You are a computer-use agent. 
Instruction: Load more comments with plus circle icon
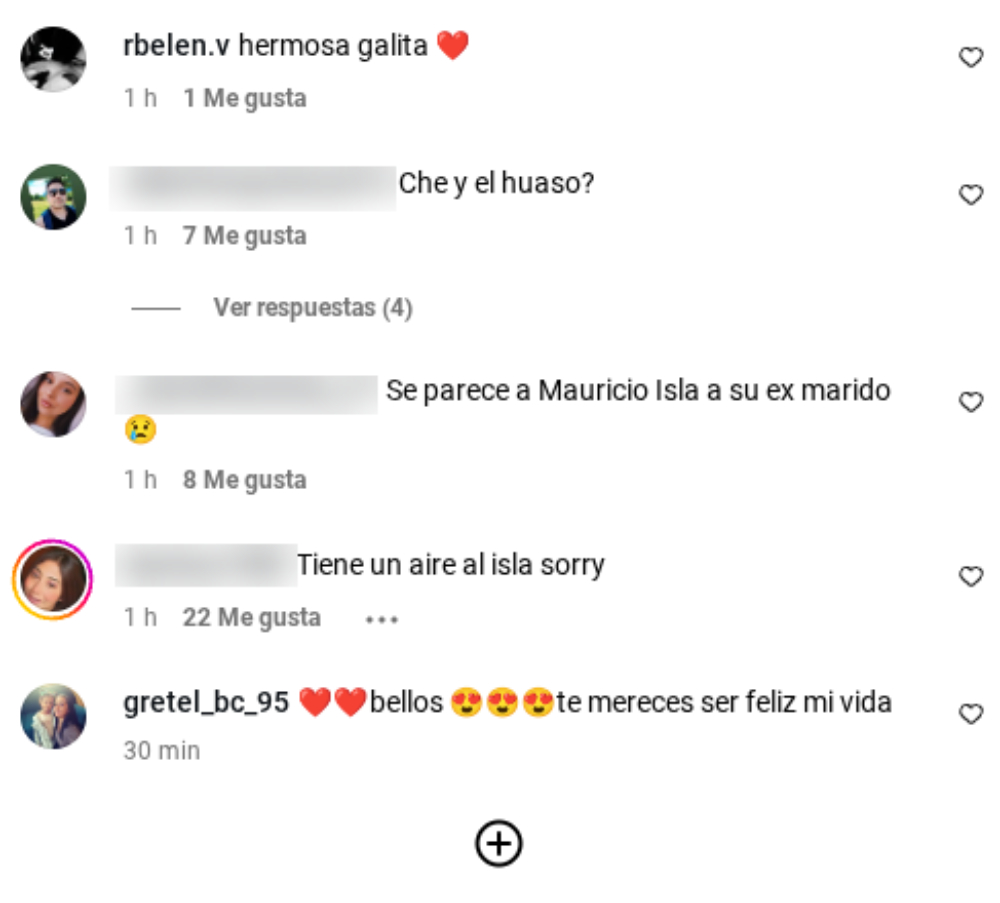499,843
